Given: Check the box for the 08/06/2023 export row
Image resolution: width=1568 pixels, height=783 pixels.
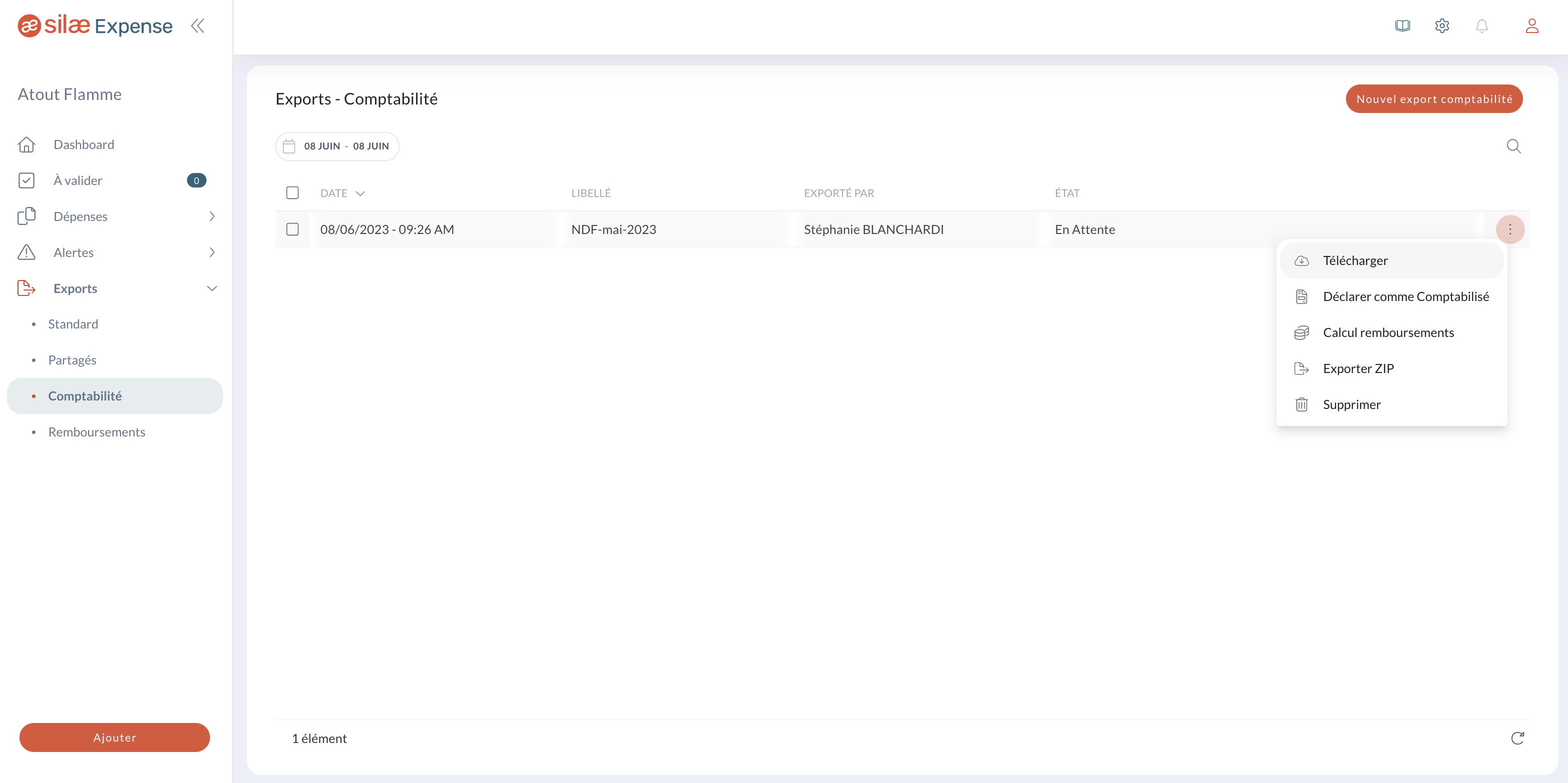Looking at the screenshot, I should (292, 229).
